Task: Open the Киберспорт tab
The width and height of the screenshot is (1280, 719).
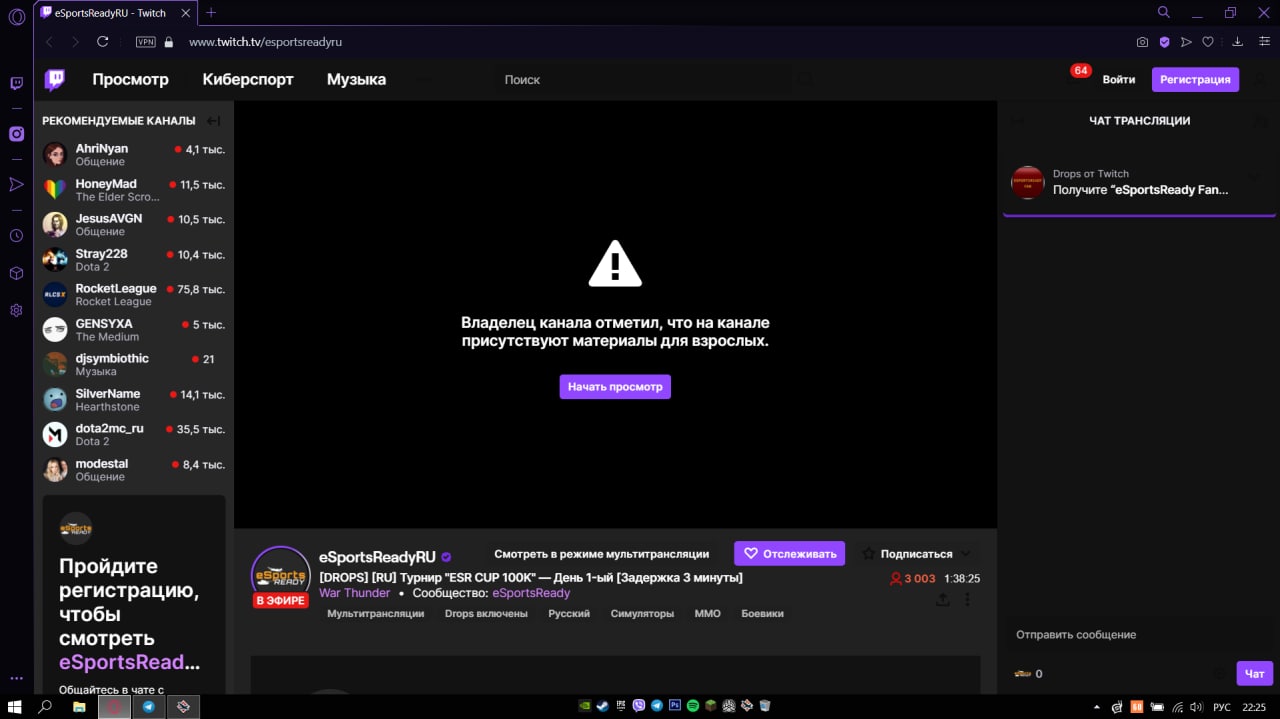Action: [248, 80]
